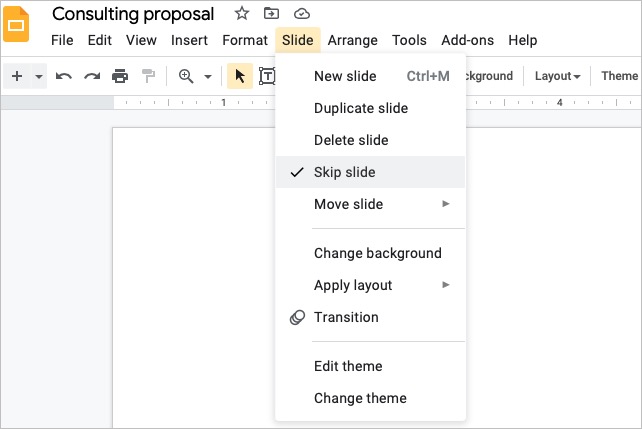This screenshot has height=429, width=642.
Task: Open the new slide layout dropdown arrow
Action: tap(39, 76)
